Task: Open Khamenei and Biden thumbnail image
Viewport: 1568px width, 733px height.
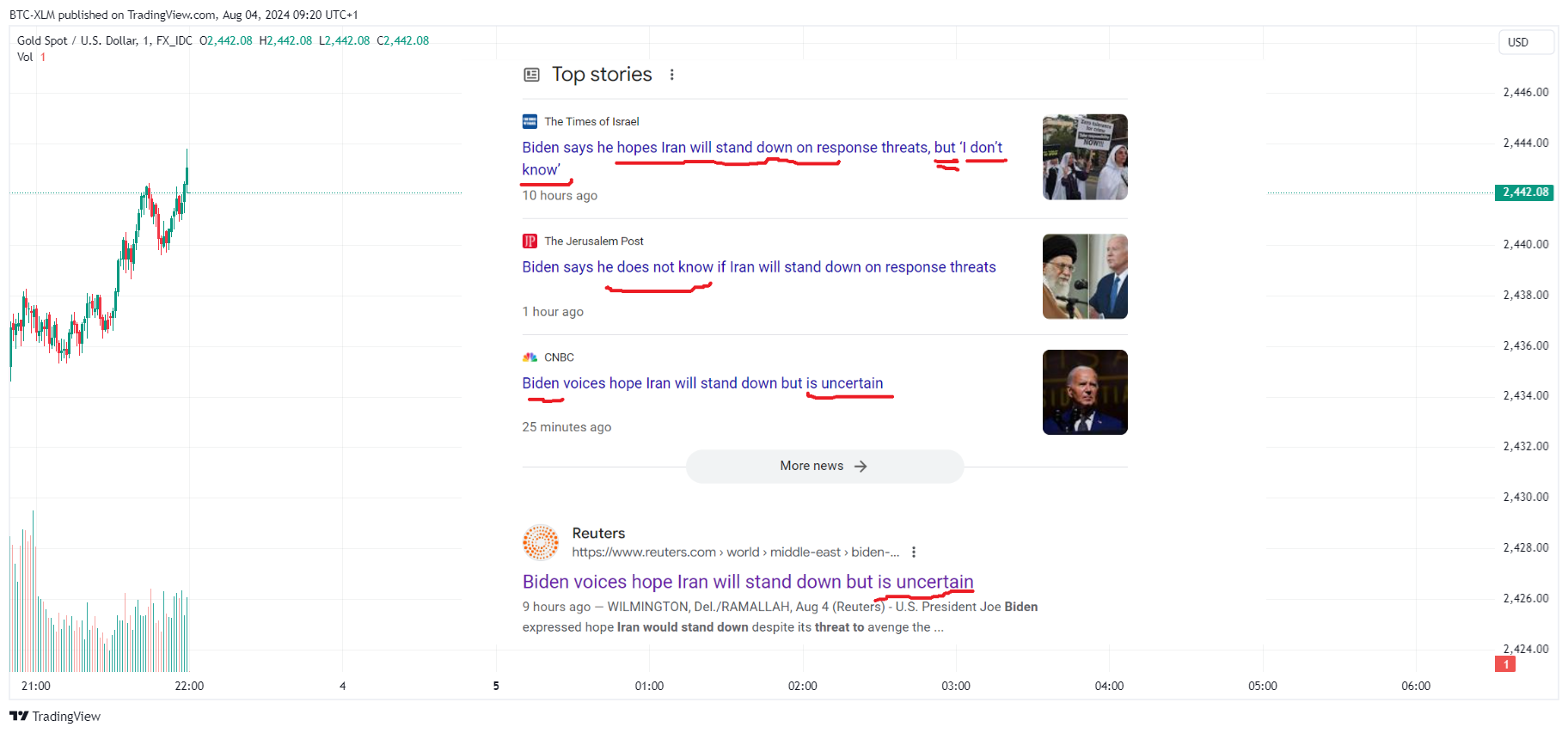Action: 1085,277
